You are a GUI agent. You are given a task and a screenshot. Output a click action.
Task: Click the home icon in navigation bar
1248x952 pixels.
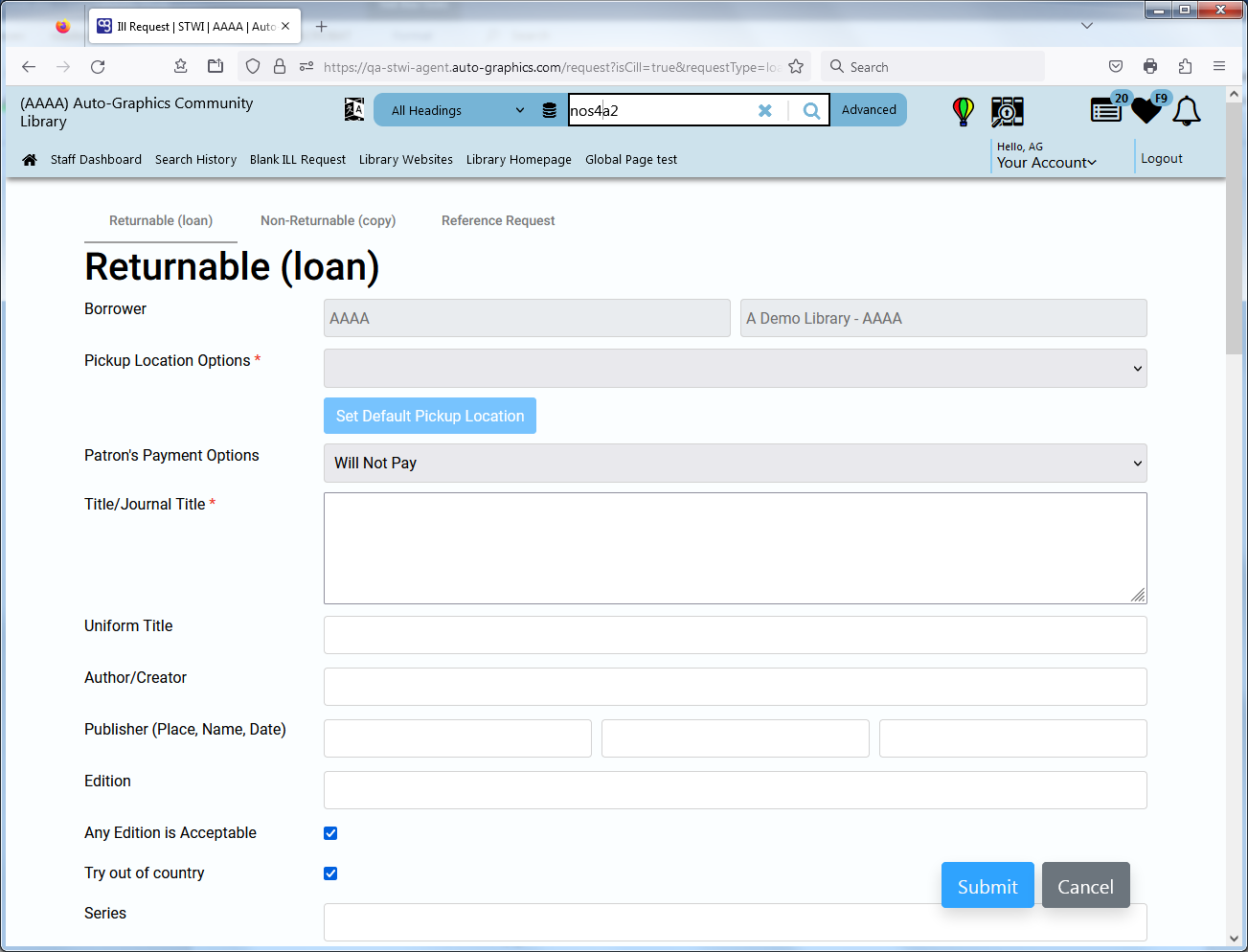30,160
